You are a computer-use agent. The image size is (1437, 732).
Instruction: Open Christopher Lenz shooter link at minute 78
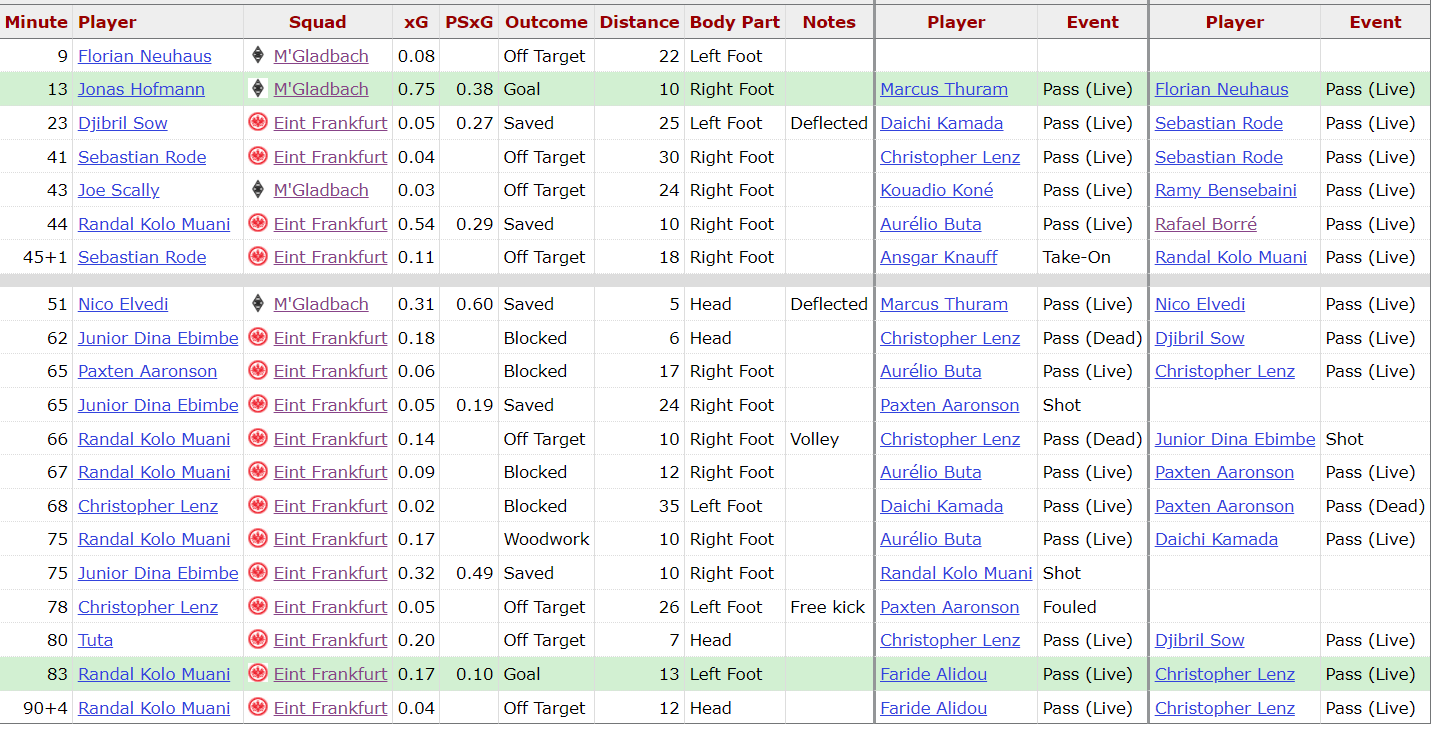click(148, 607)
